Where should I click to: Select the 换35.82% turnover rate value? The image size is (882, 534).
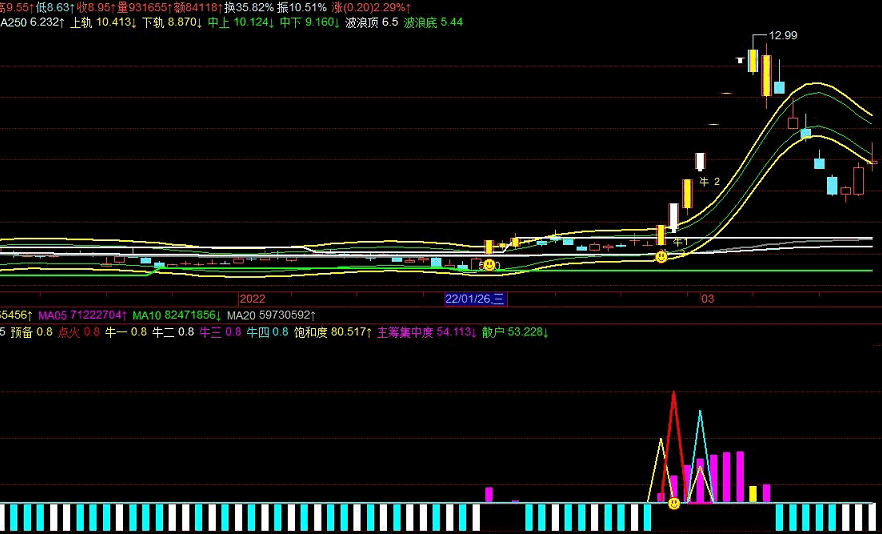(249, 7)
